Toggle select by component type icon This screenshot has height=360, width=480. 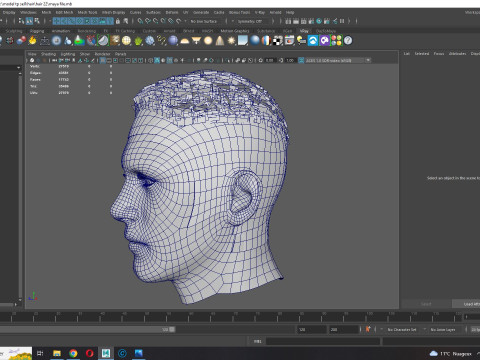[37, 21]
